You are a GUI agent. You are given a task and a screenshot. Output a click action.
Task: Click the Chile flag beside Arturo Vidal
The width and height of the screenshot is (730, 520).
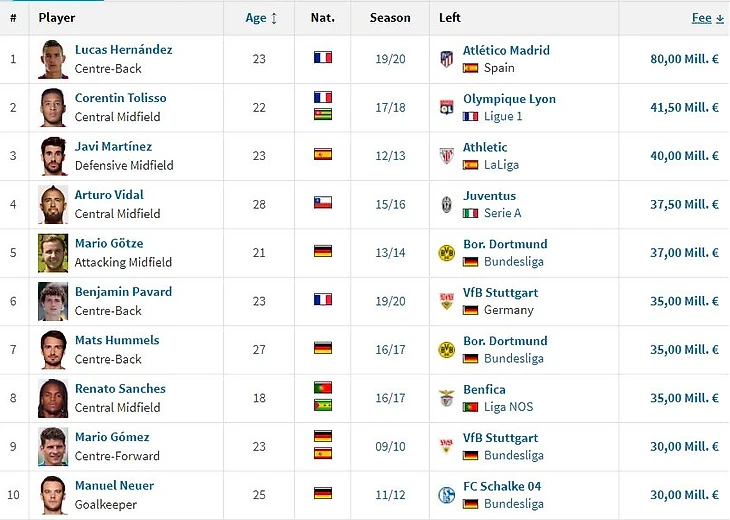(322, 204)
